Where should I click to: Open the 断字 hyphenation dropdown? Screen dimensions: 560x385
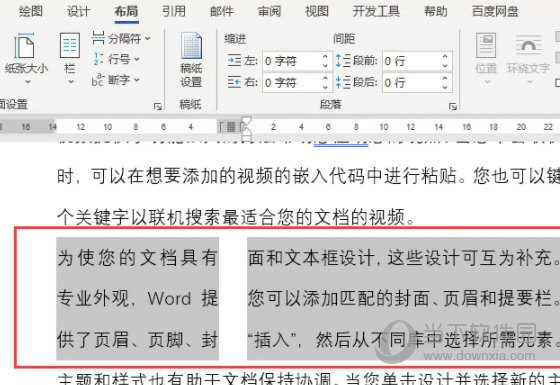(137, 80)
